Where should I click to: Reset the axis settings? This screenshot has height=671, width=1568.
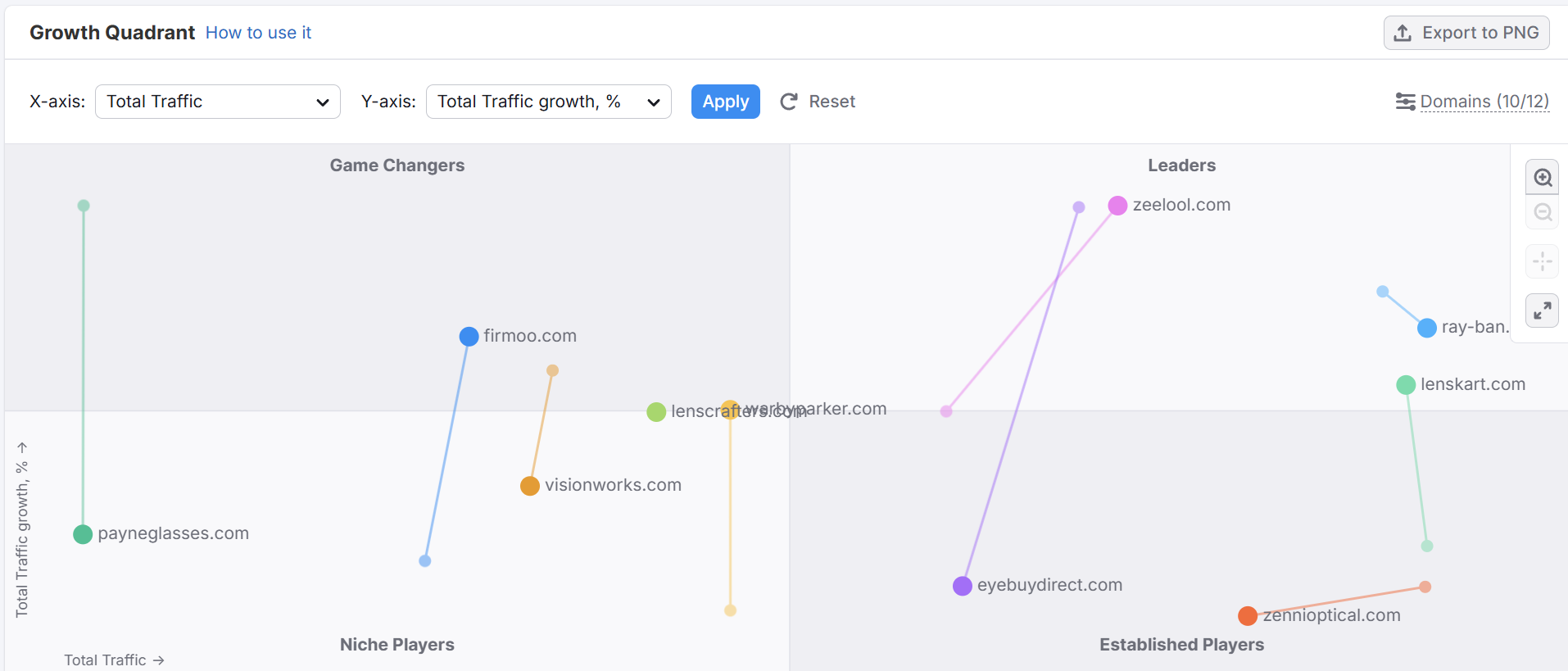pos(818,102)
